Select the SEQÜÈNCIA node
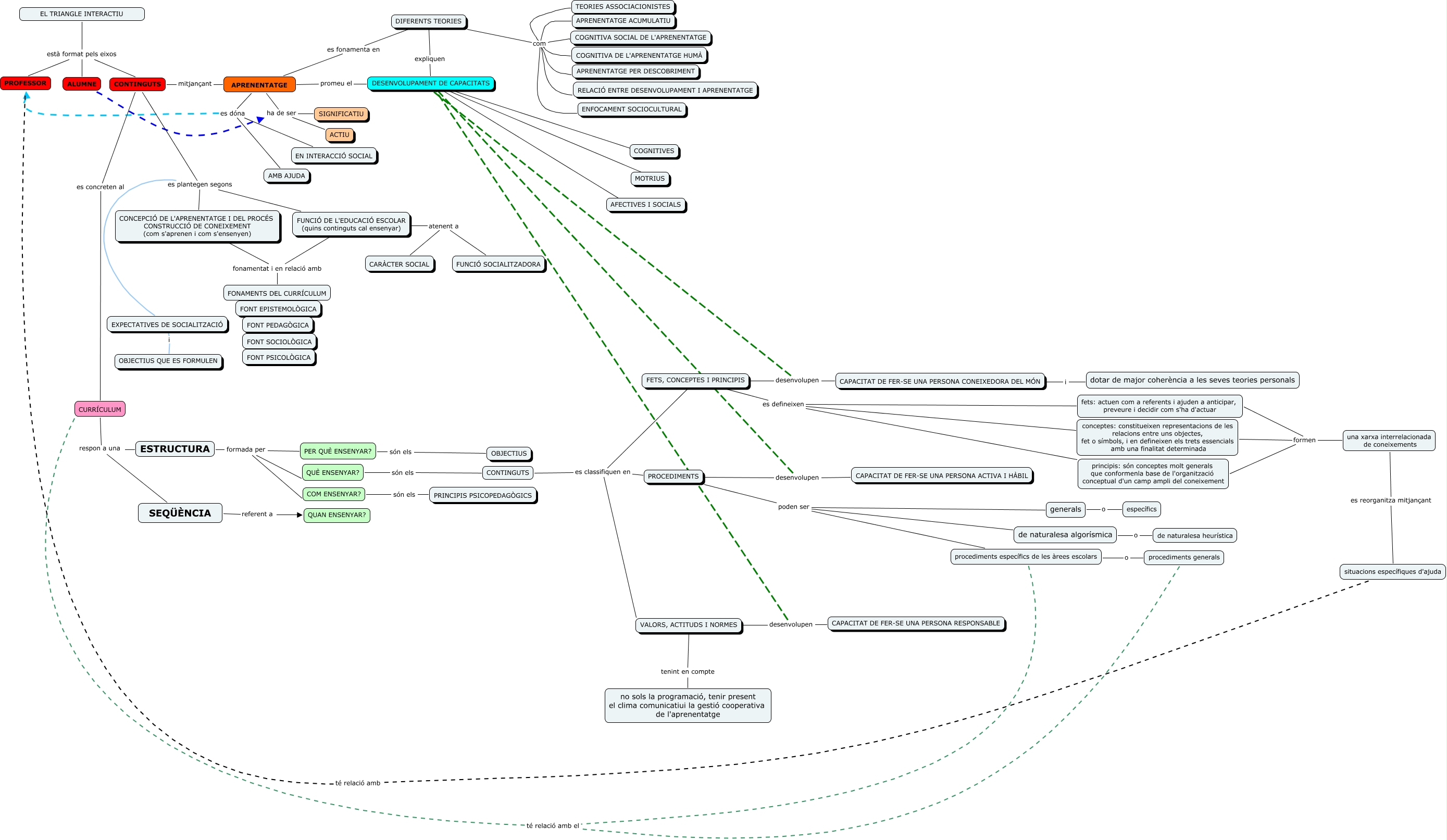Viewport: 1447px width, 840px height. (x=180, y=513)
